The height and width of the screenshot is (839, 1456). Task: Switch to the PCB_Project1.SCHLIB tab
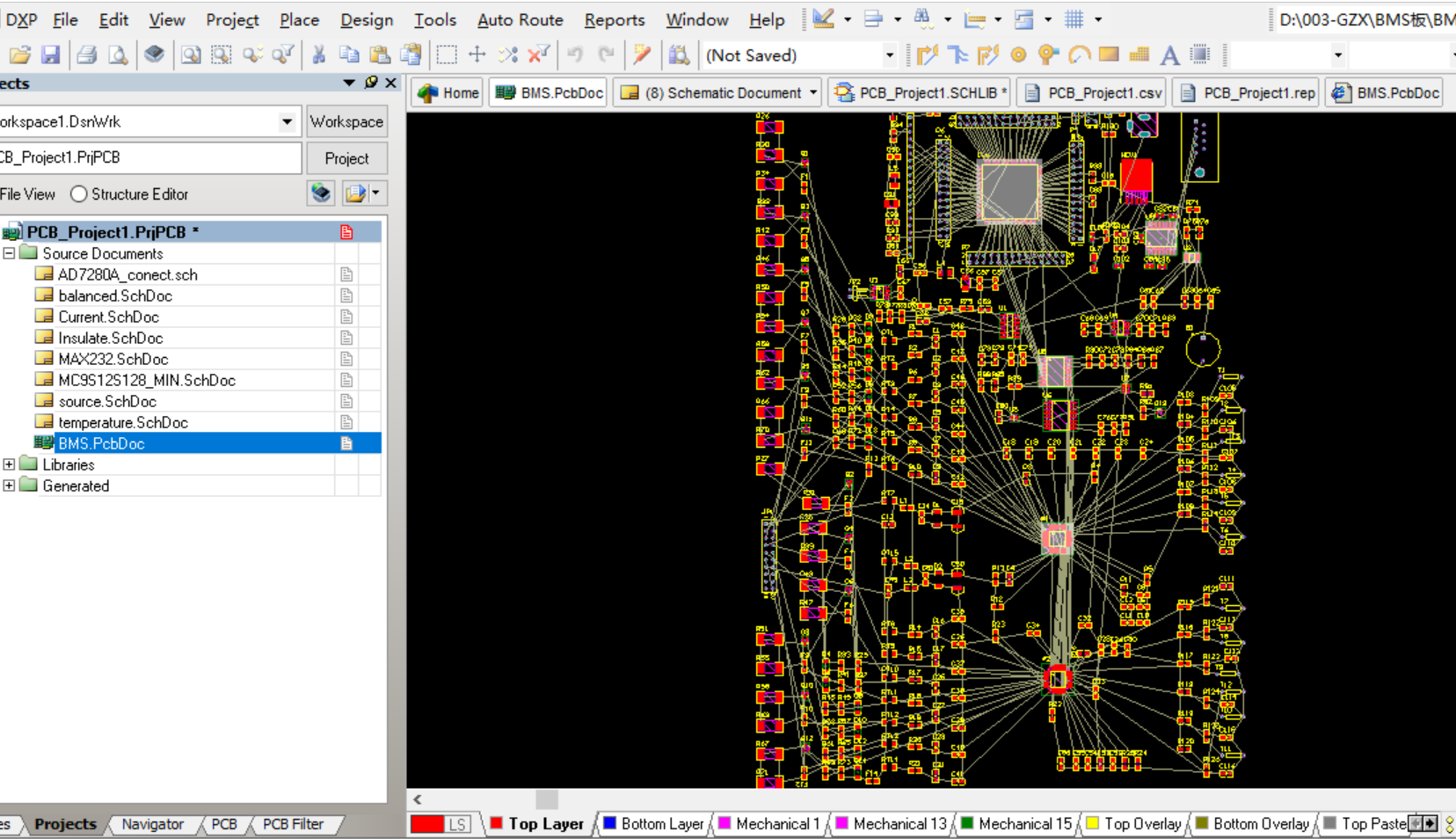point(920,92)
